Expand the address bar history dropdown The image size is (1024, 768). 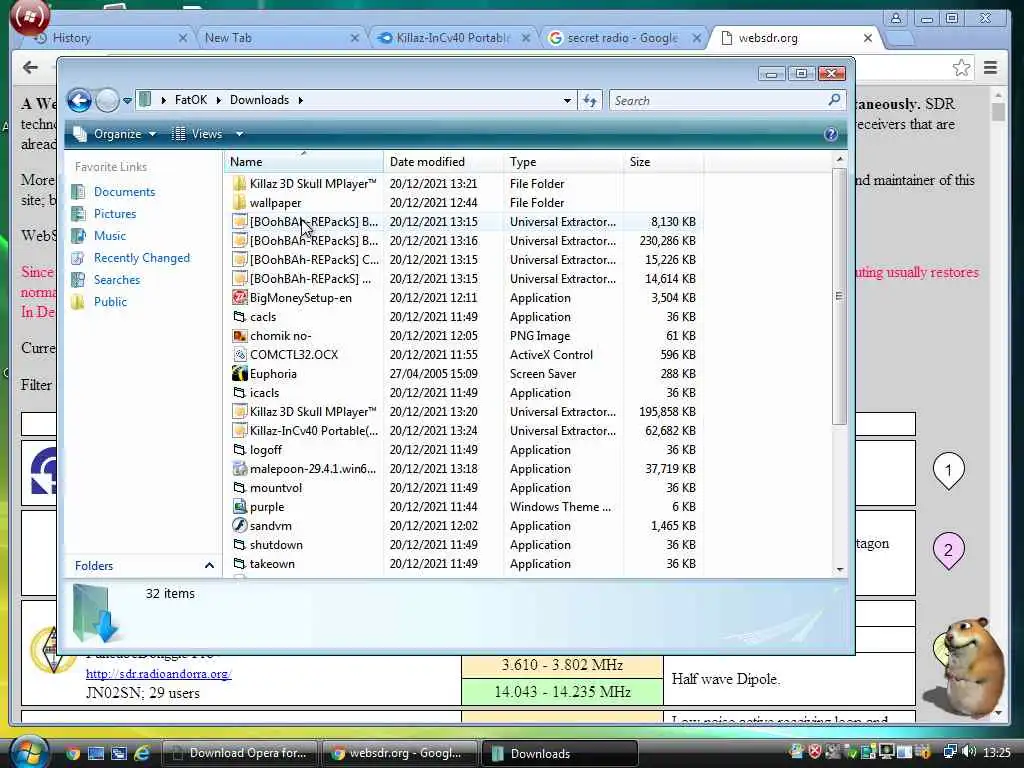pyautogui.click(x=567, y=101)
